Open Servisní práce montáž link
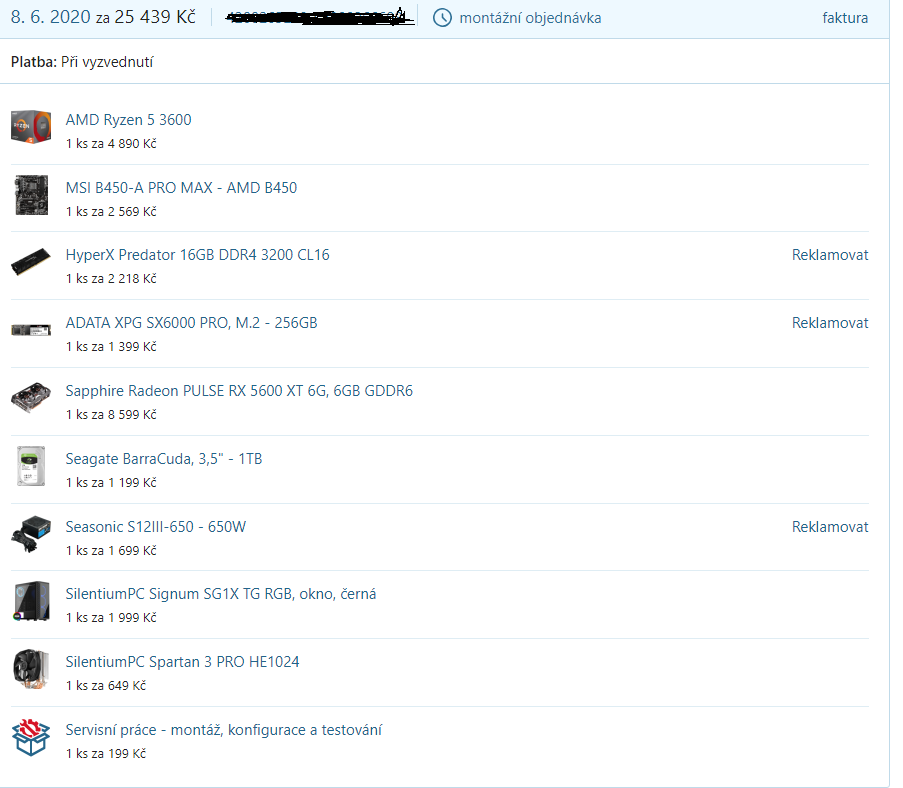903x788 pixels. tap(223, 730)
